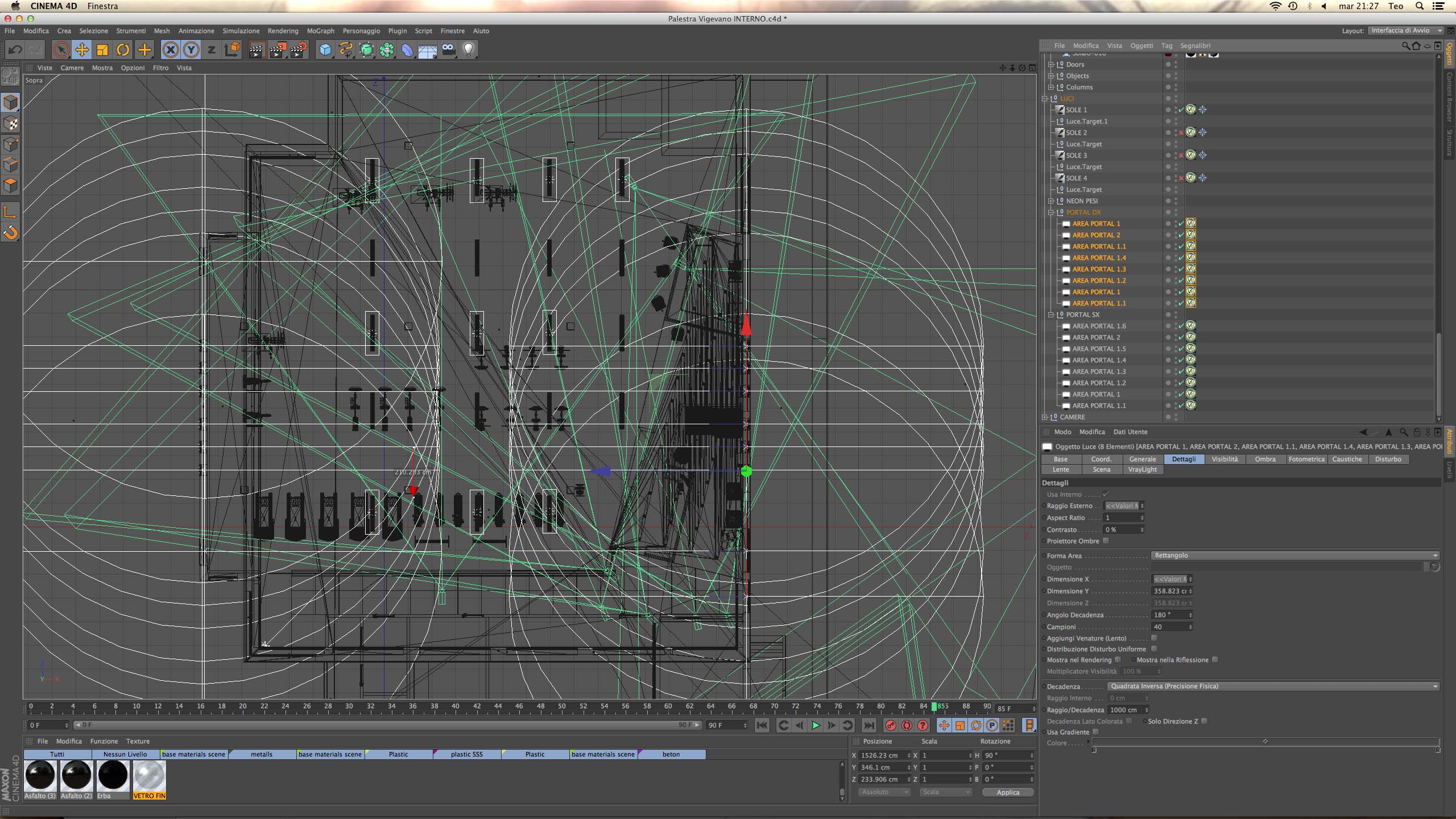Image resolution: width=1456 pixels, height=819 pixels.
Task: Collapse the PORTAL SX group
Action: coord(1051,315)
